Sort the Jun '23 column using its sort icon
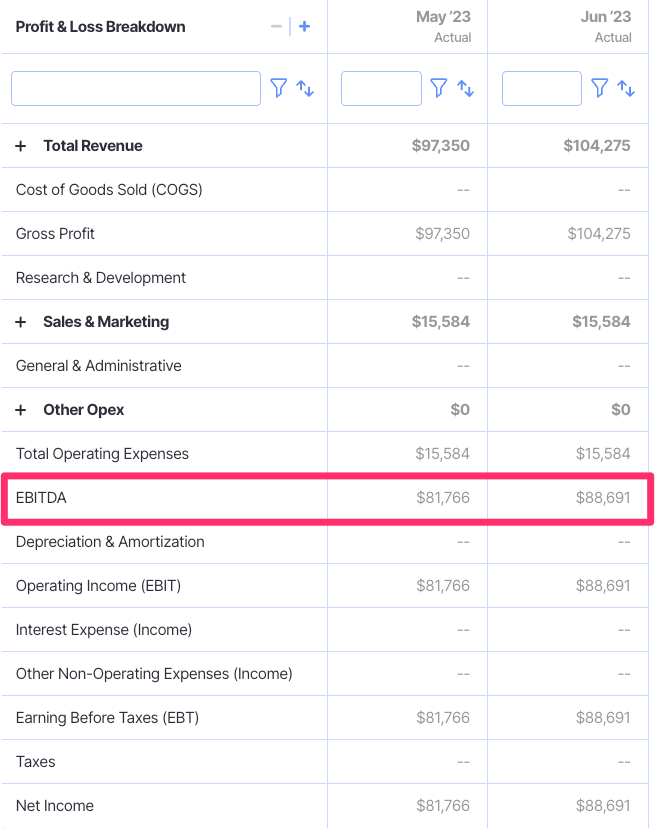 [625, 88]
